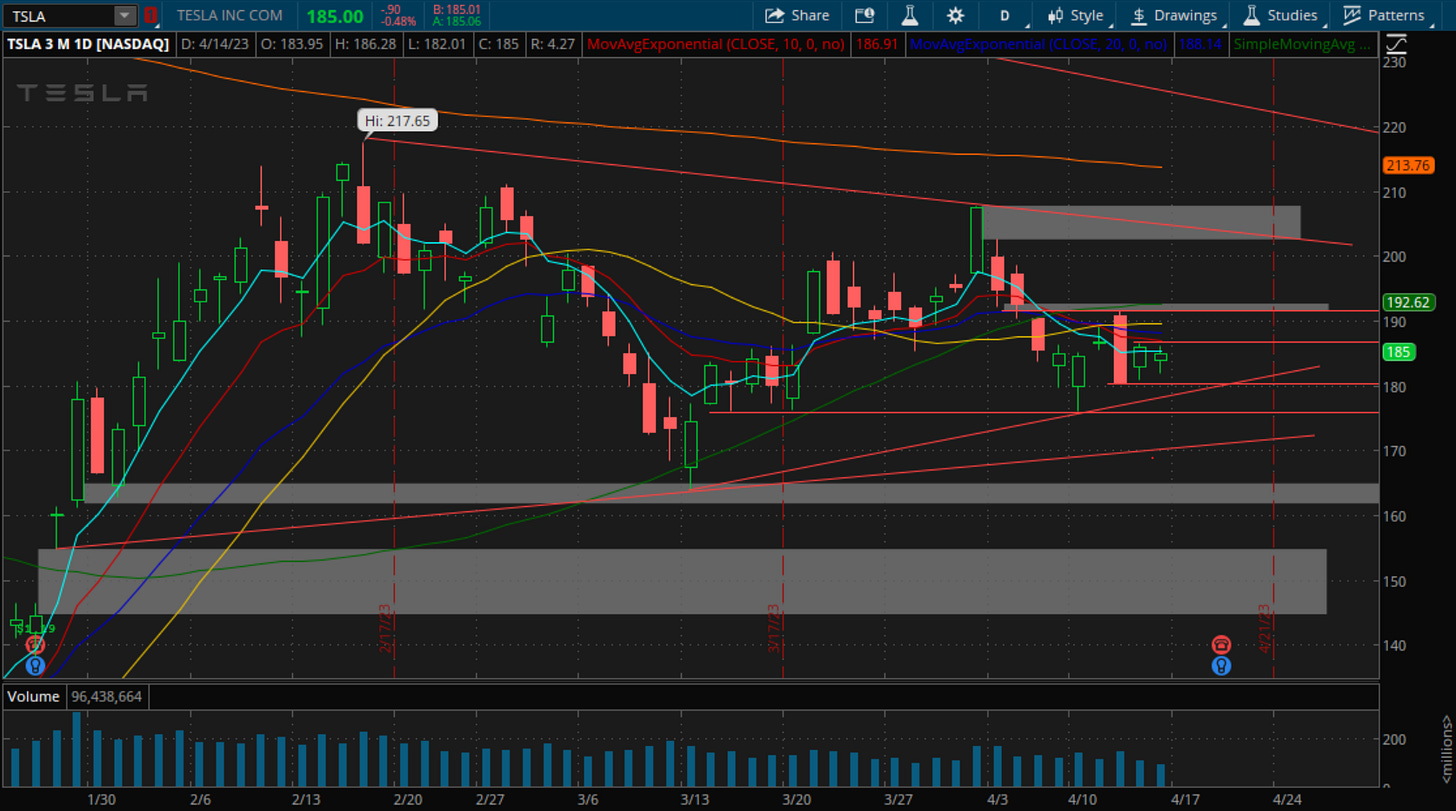Click the R: 4.27 range readout
The image size is (1456, 811).
(551, 44)
